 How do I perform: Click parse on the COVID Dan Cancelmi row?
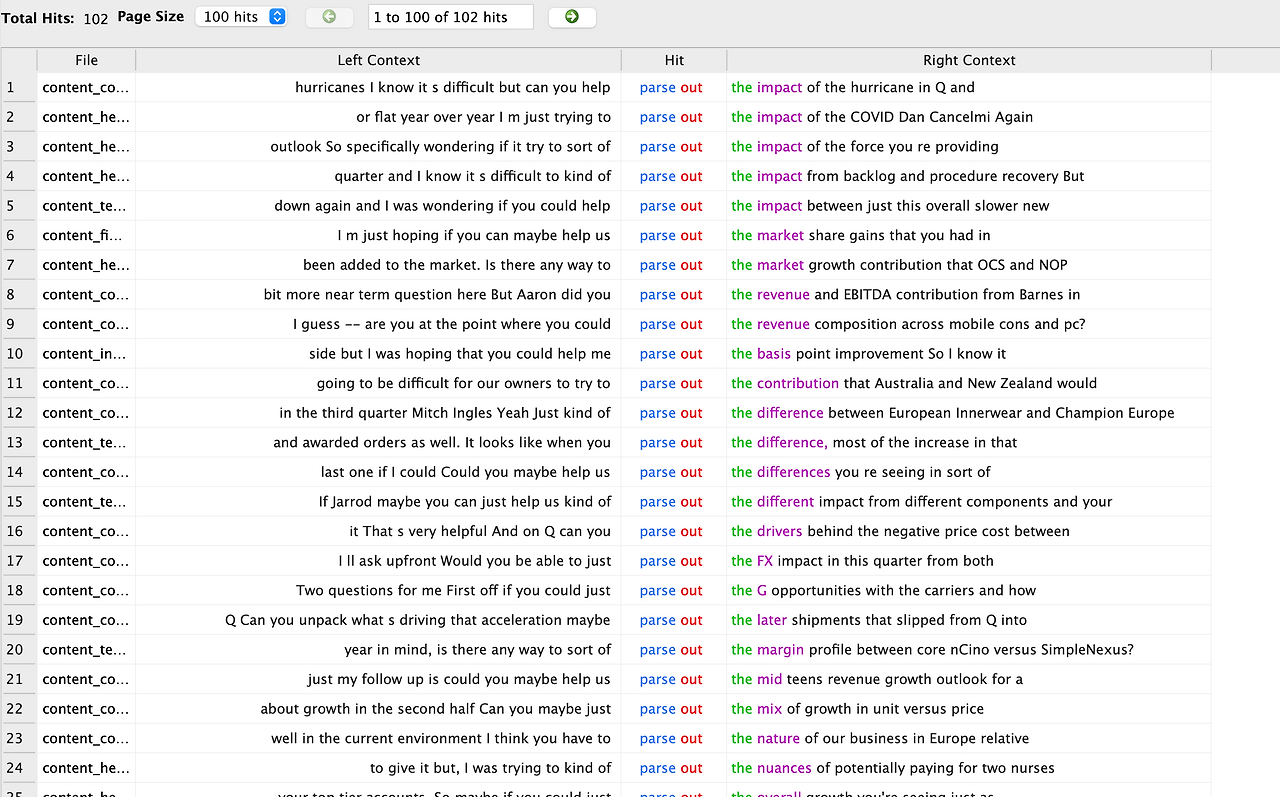pos(657,117)
